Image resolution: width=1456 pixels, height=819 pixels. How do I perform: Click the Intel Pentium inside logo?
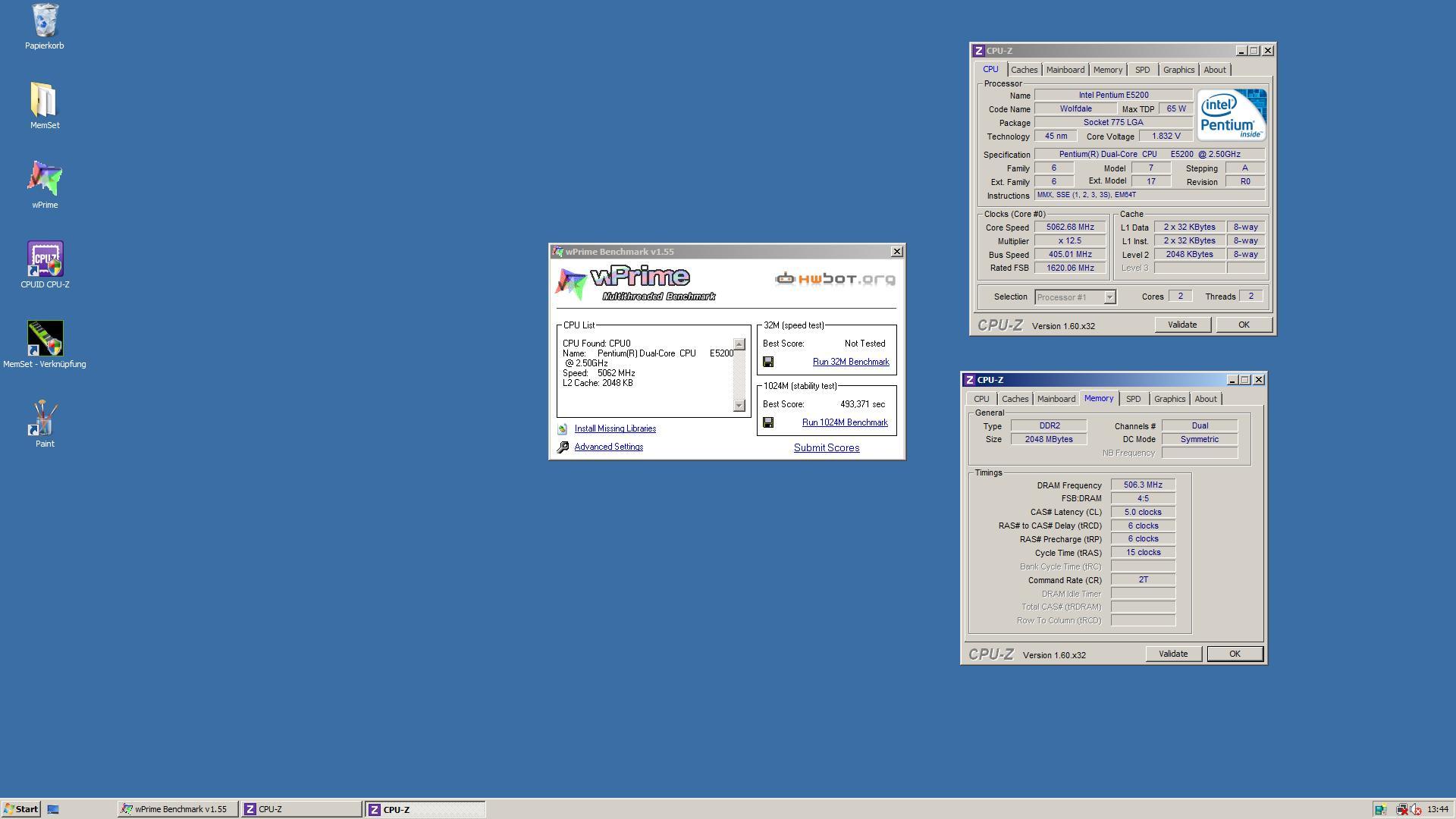(1232, 115)
